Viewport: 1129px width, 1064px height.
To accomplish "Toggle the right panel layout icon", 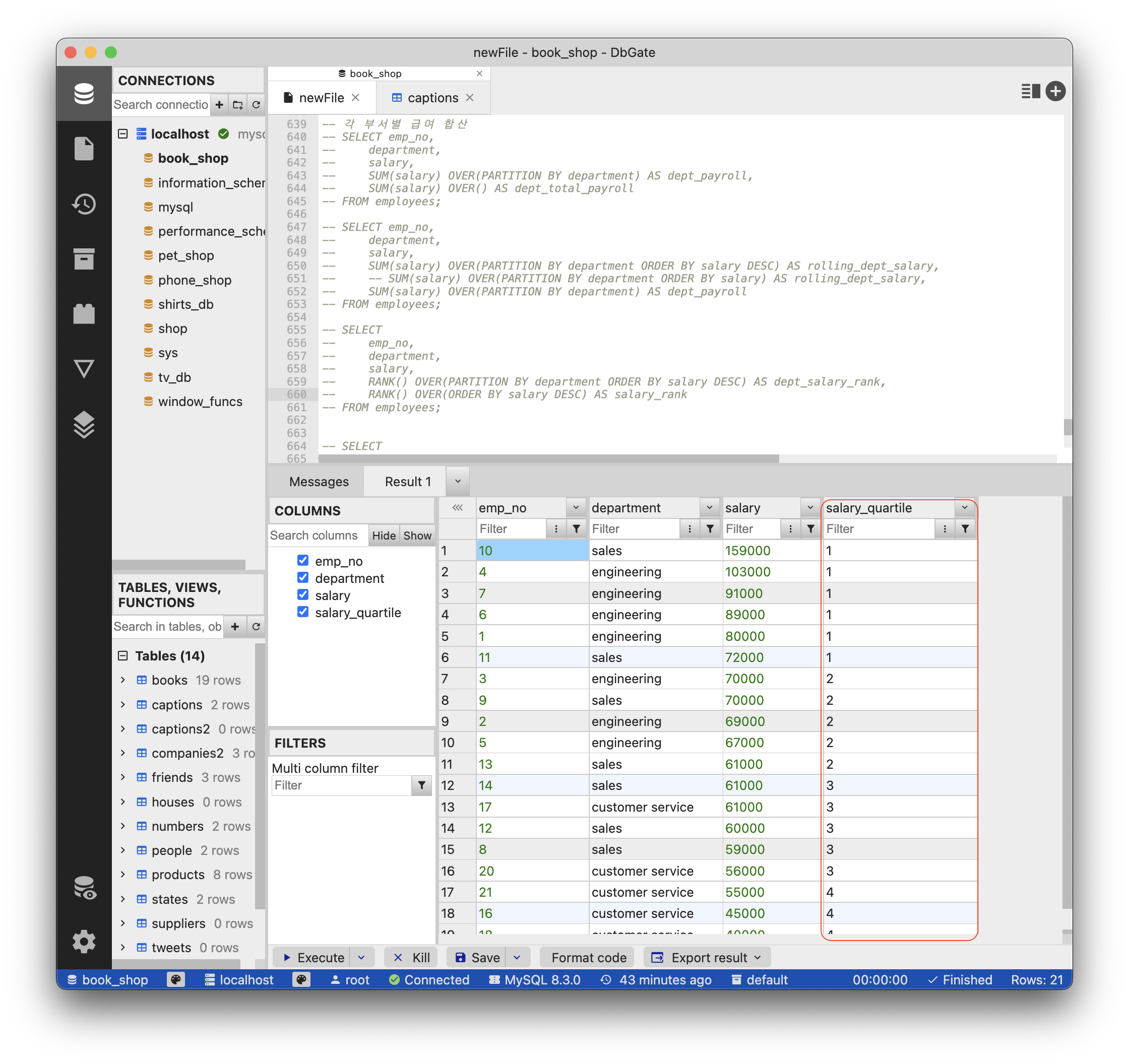I will [x=1030, y=91].
